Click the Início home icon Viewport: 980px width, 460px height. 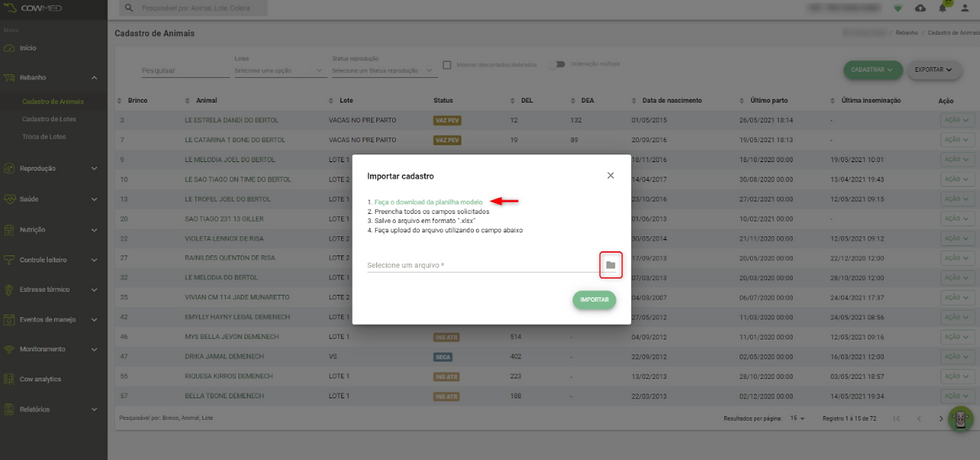click(9, 48)
